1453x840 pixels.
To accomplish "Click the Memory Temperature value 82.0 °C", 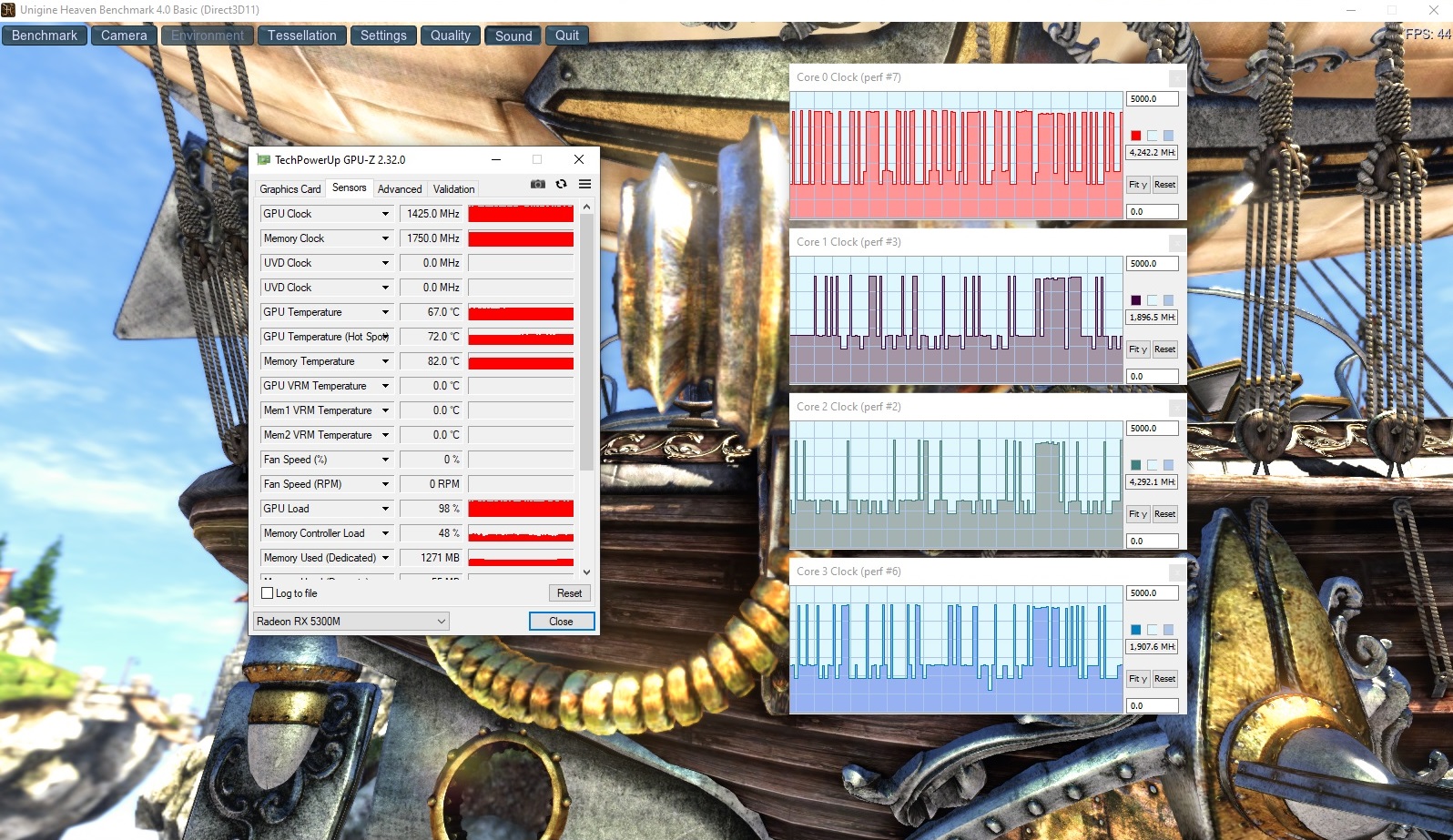I will [432, 361].
